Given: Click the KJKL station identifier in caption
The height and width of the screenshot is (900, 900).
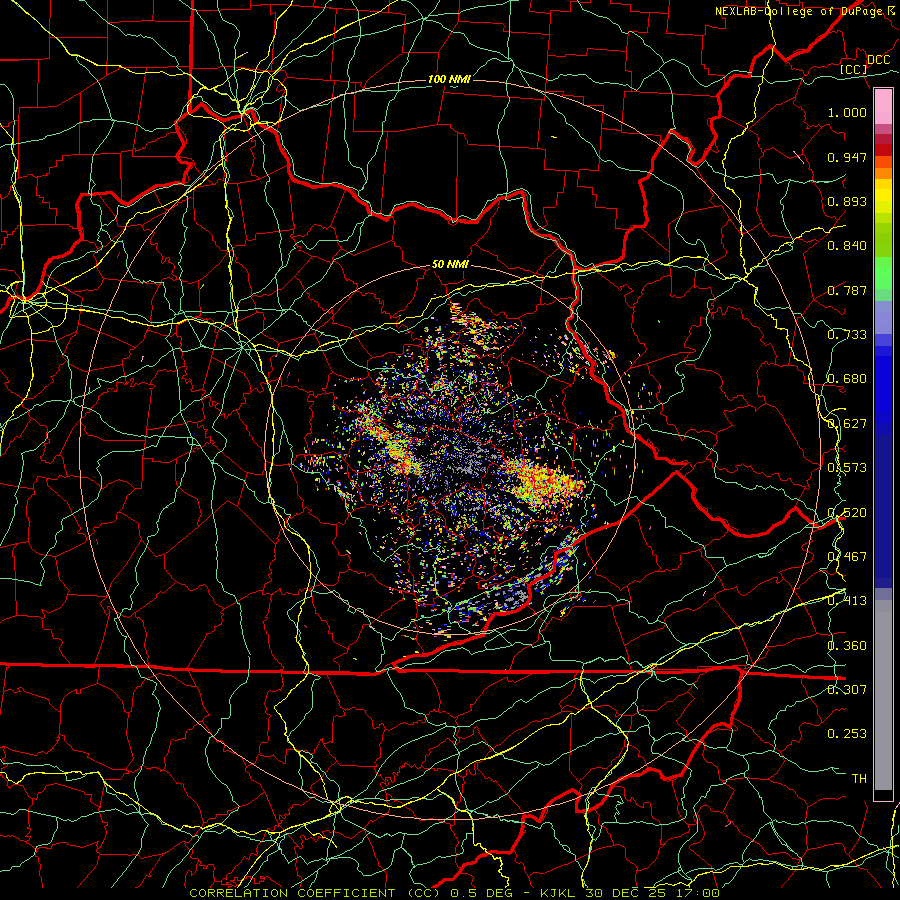Looking at the screenshot, I should pyautogui.click(x=558, y=893).
